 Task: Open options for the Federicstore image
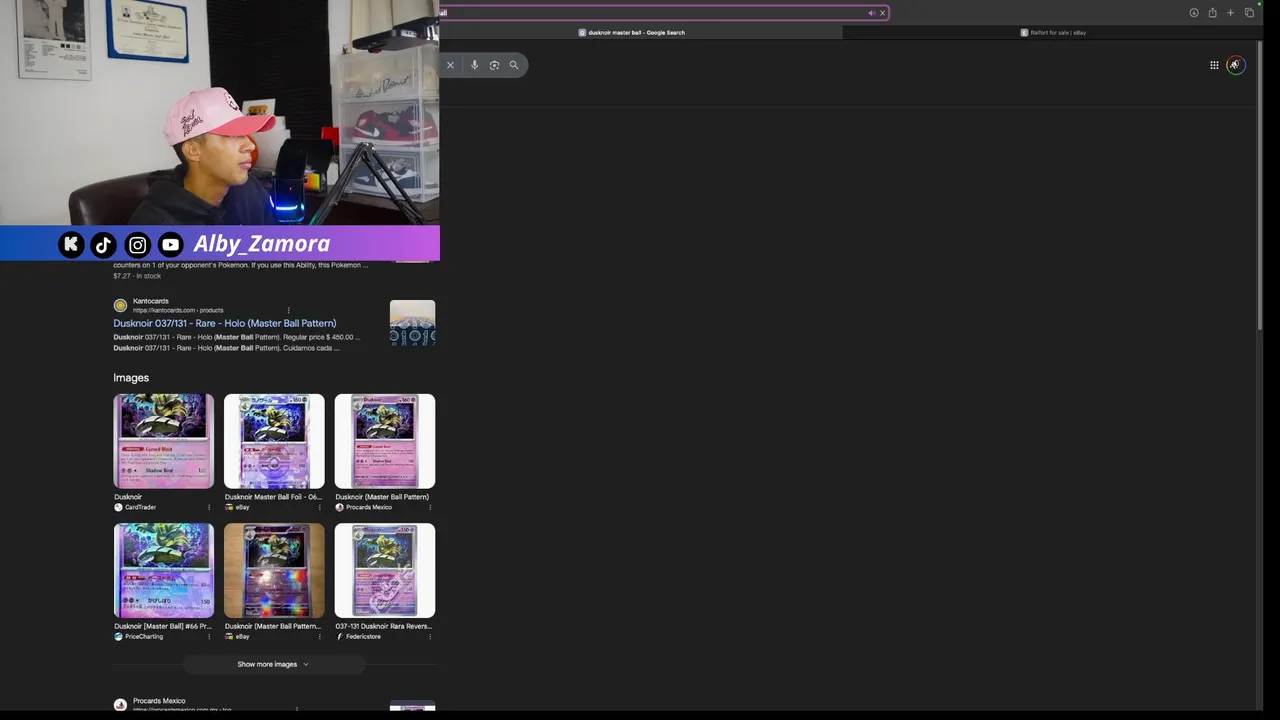pos(430,636)
